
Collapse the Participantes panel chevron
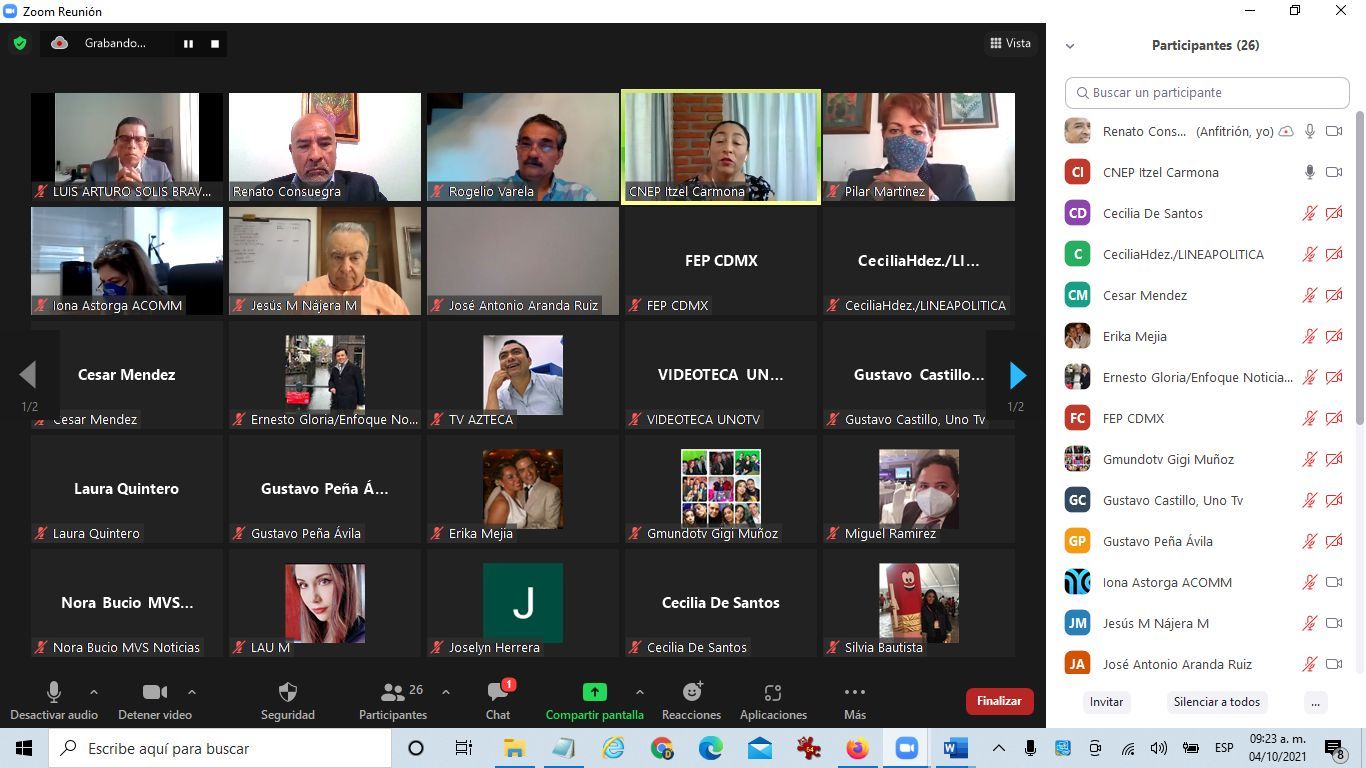[1070, 46]
